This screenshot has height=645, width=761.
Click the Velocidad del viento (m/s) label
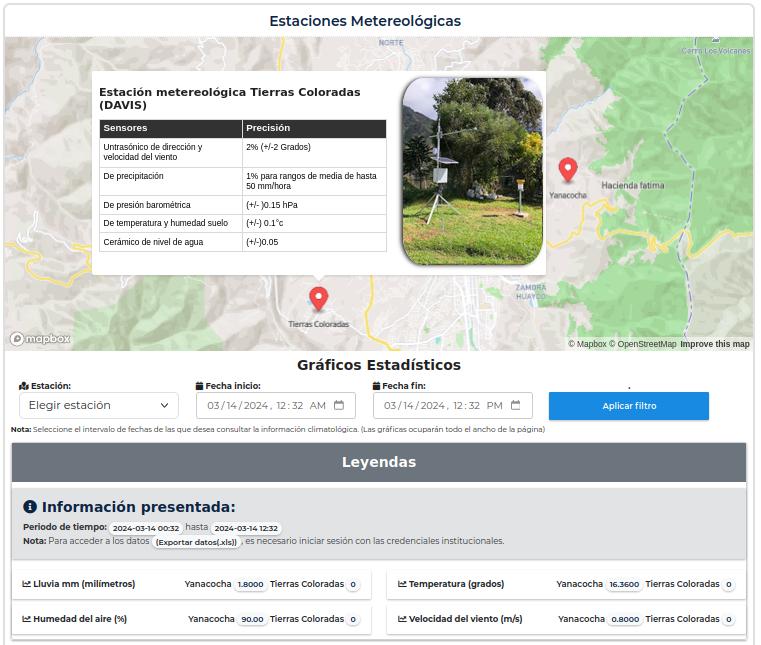(465, 619)
